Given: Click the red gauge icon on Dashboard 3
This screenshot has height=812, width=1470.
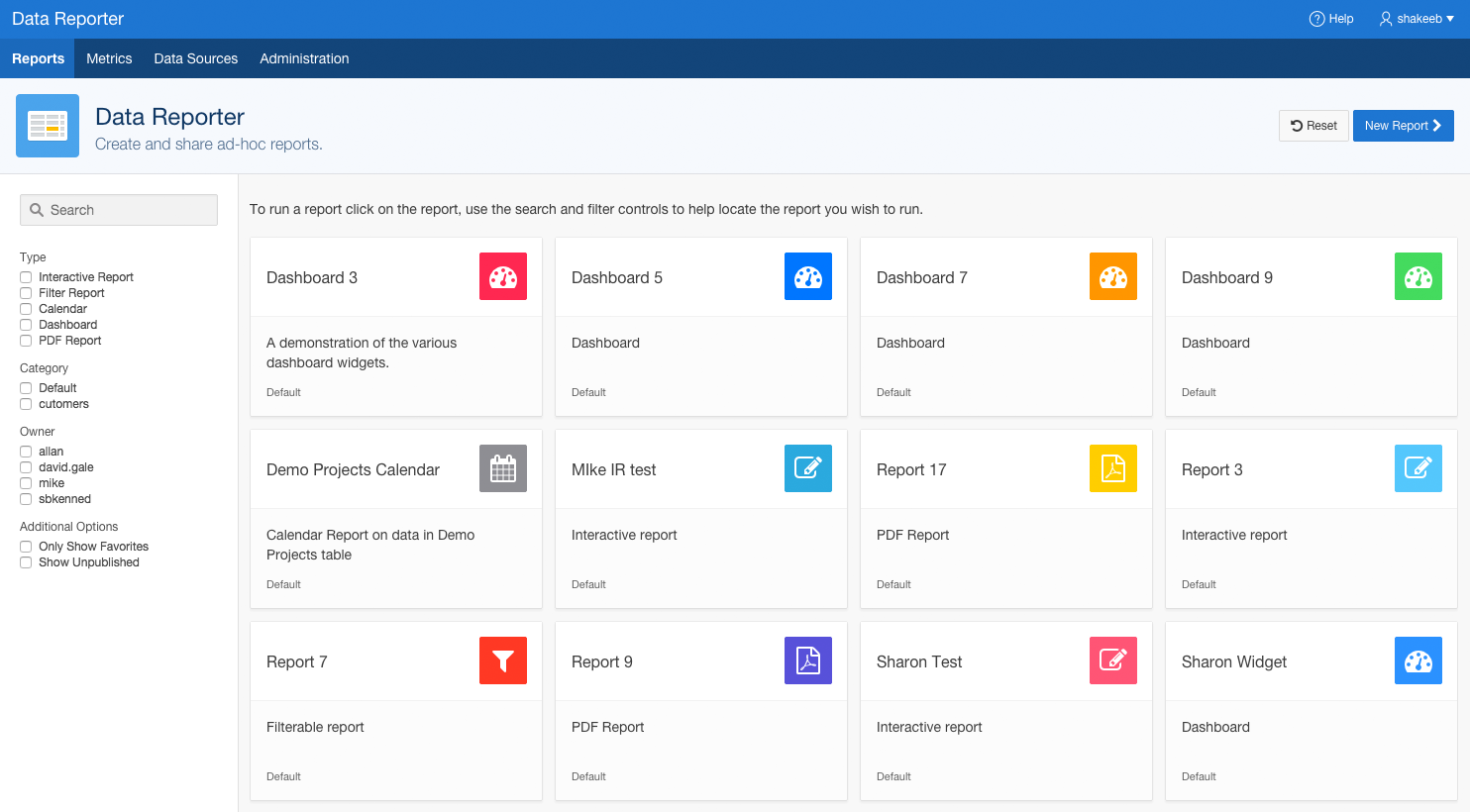Looking at the screenshot, I should coord(503,276).
